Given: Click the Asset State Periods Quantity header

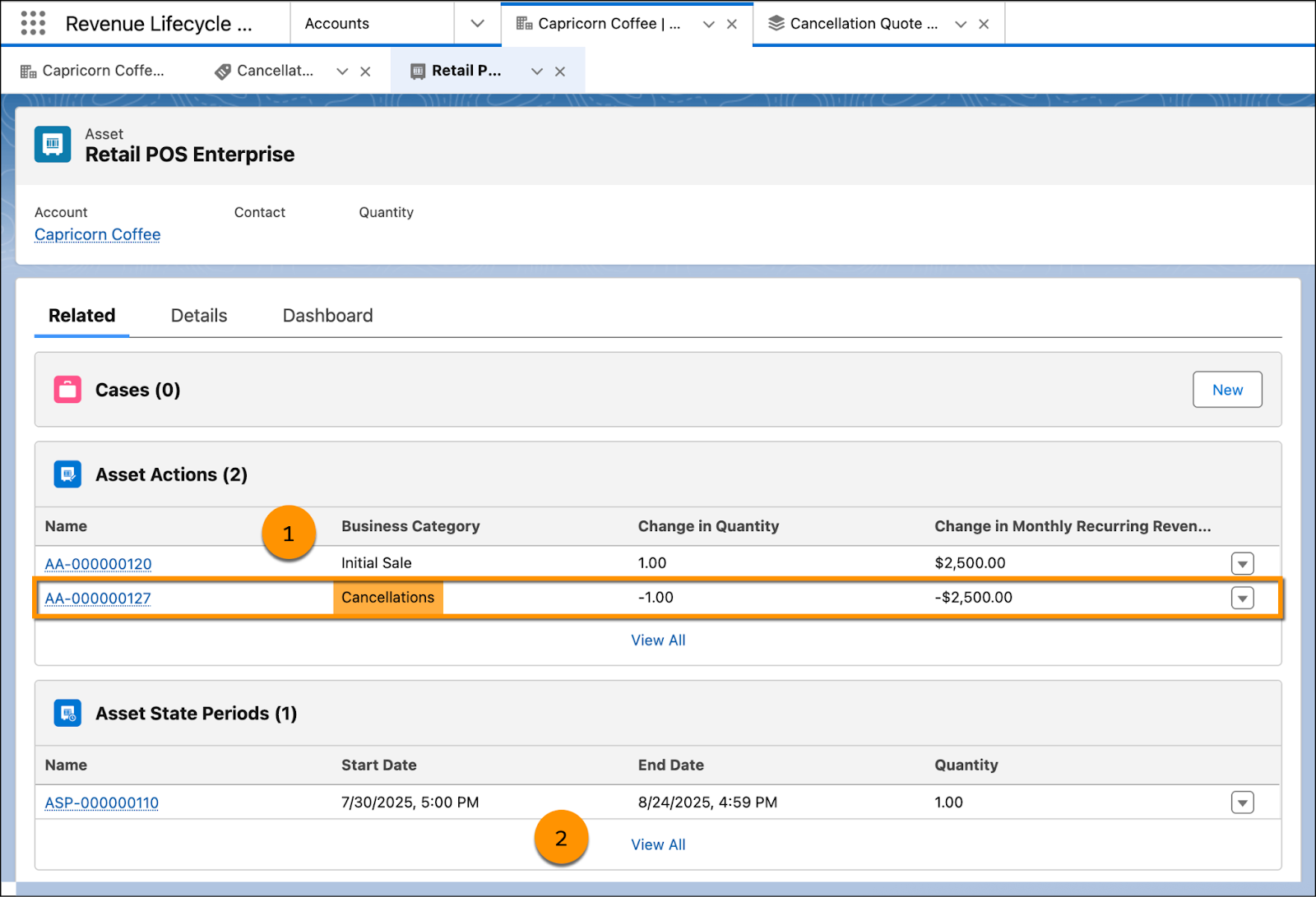Looking at the screenshot, I should 966,765.
